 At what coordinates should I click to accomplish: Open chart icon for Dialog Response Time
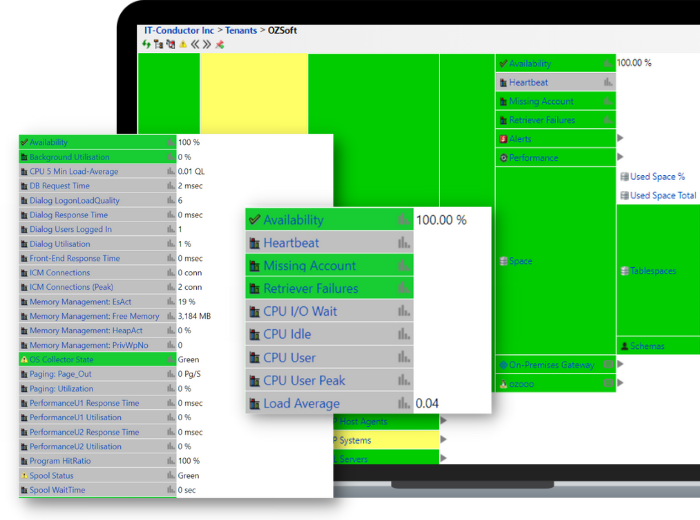(x=171, y=214)
